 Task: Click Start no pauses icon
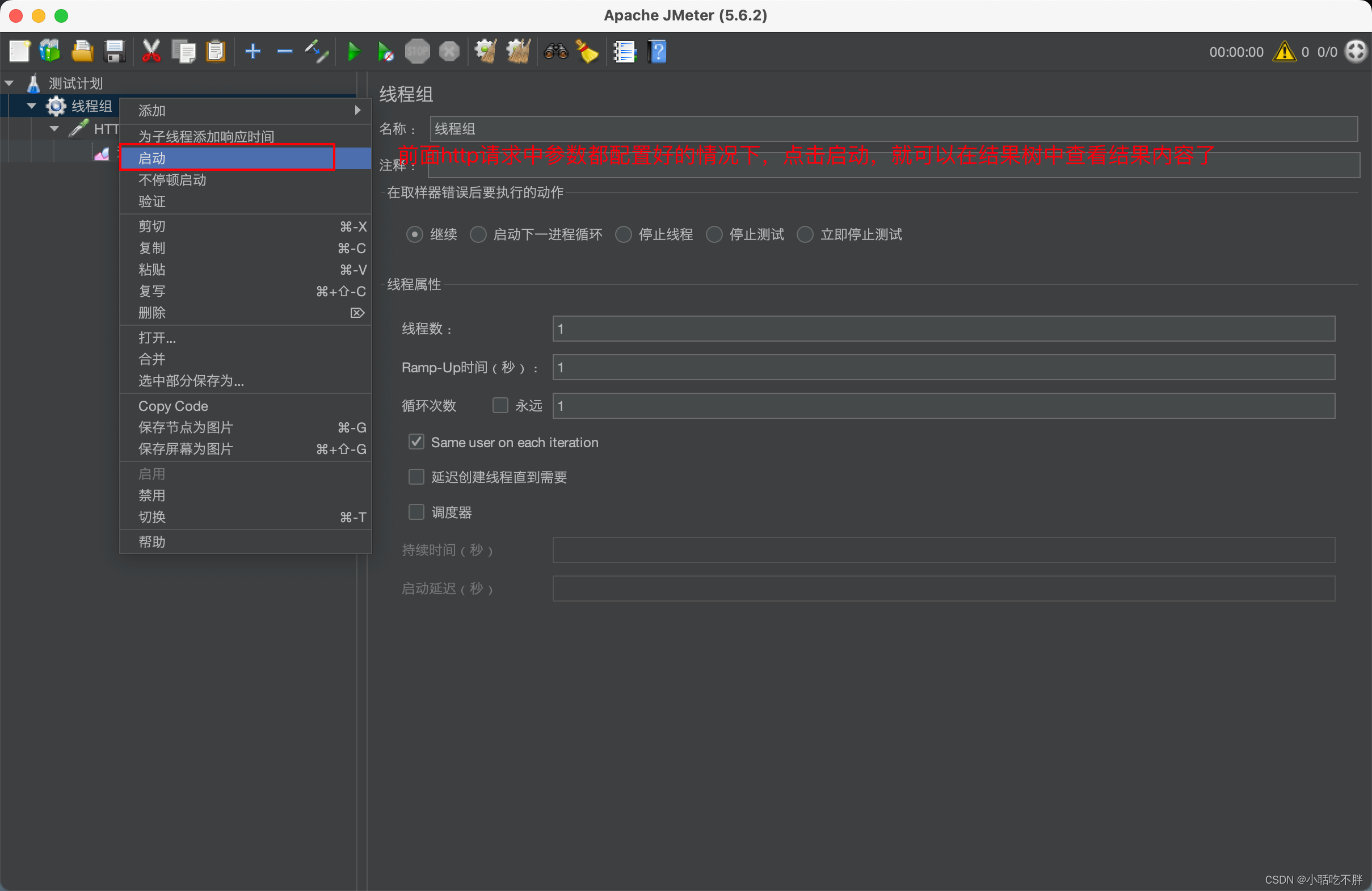[x=385, y=51]
